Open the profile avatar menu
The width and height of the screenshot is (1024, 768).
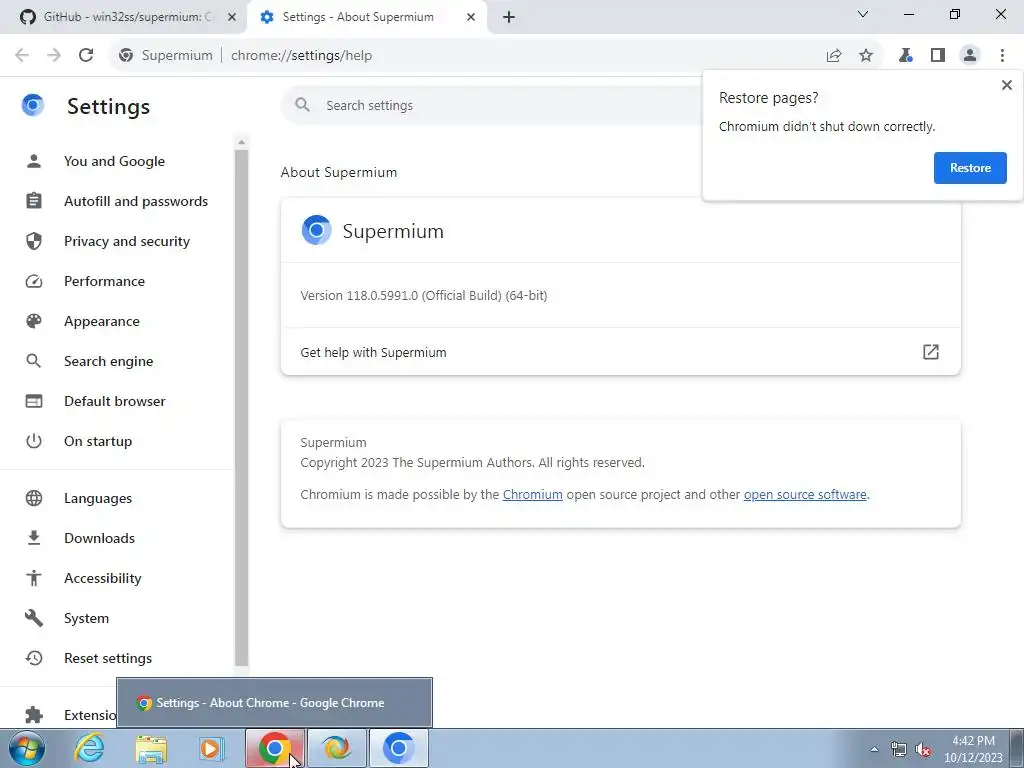[970, 56]
